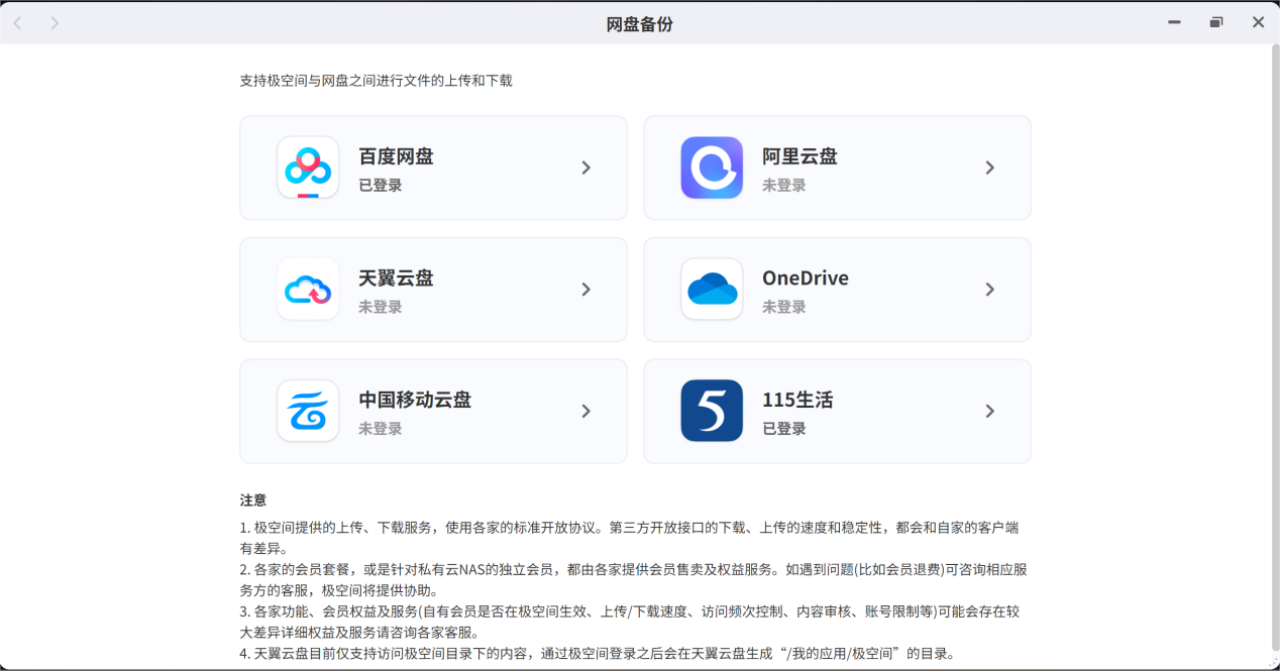Go forward with the right arrow
1280x671 pixels.
coord(54,22)
